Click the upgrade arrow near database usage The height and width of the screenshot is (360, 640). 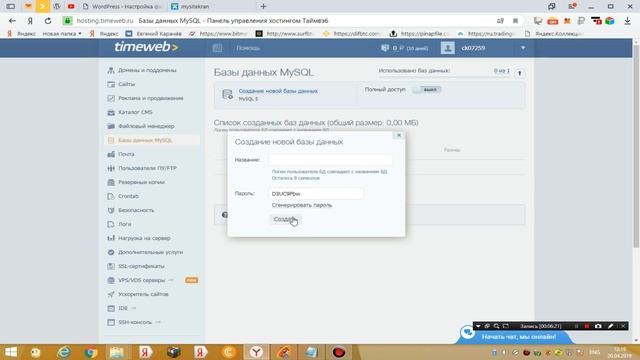[x=520, y=73]
